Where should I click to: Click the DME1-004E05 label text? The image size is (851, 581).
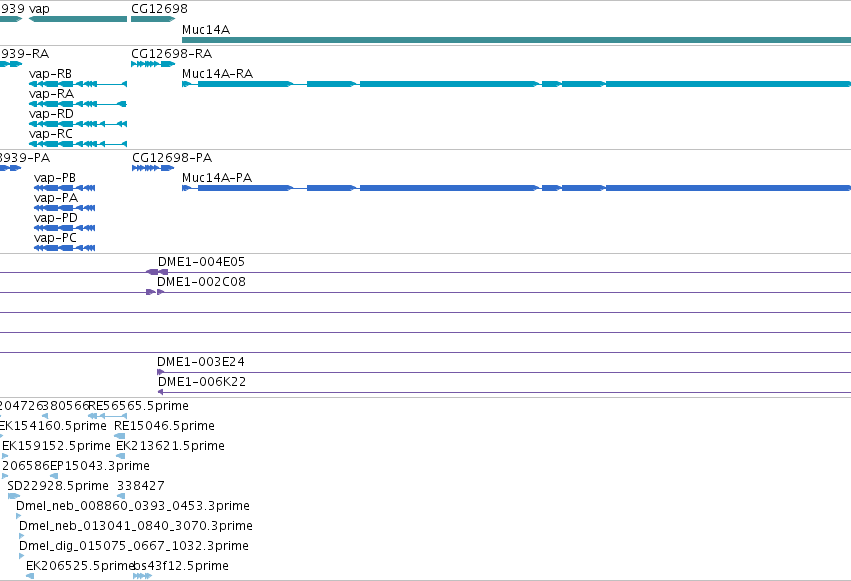click(x=201, y=262)
